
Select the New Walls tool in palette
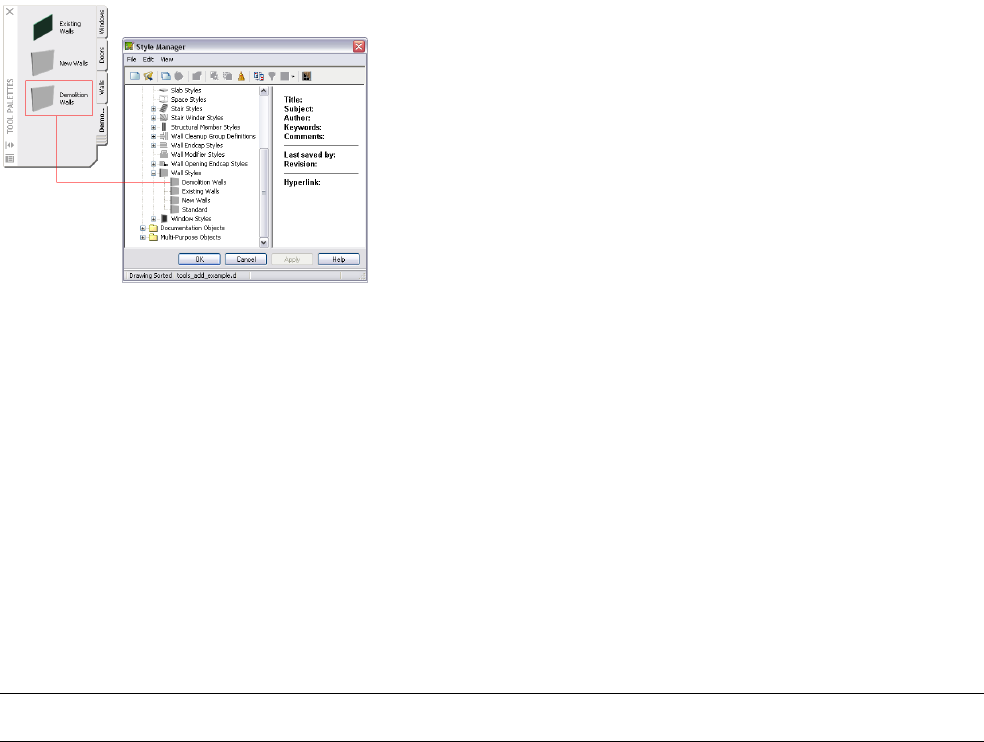pyautogui.click(x=59, y=63)
